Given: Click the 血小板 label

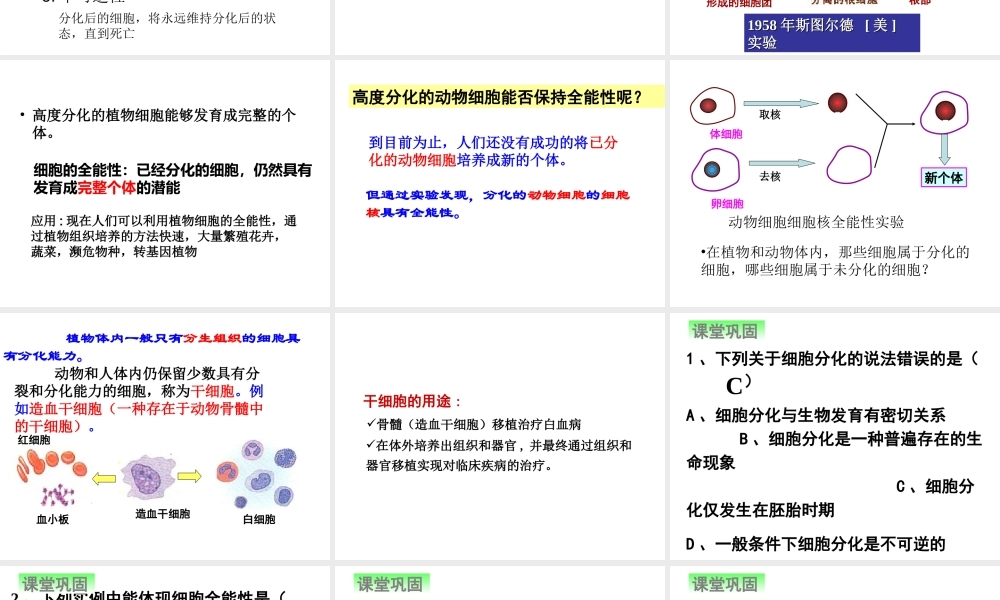Looking at the screenshot, I should coord(52,520).
